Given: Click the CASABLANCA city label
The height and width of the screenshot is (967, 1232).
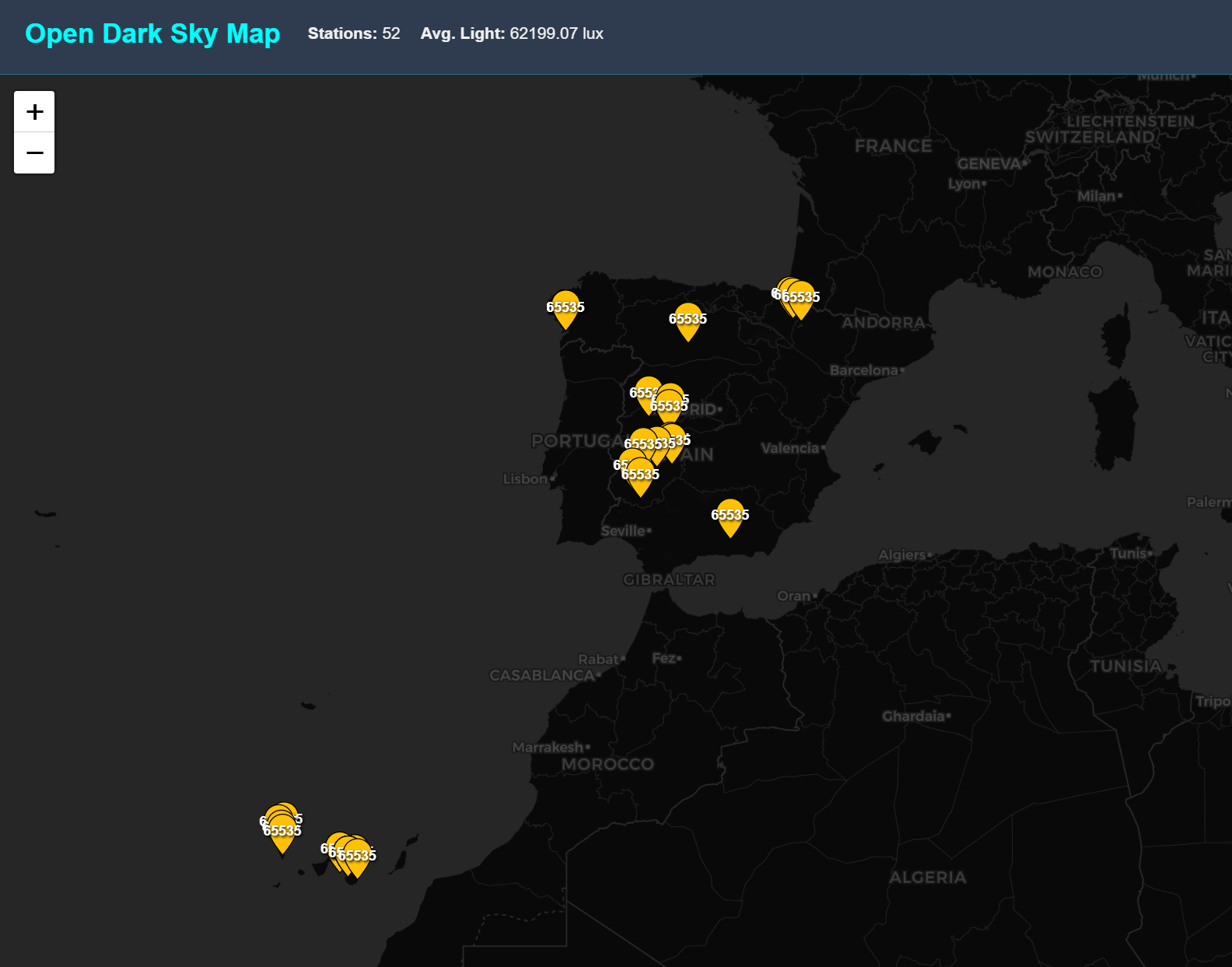Looking at the screenshot, I should [x=542, y=675].
